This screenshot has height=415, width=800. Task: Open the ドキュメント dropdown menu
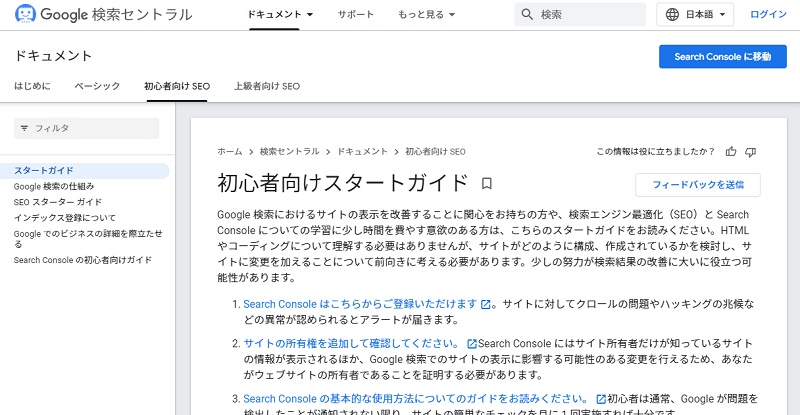click(280, 14)
